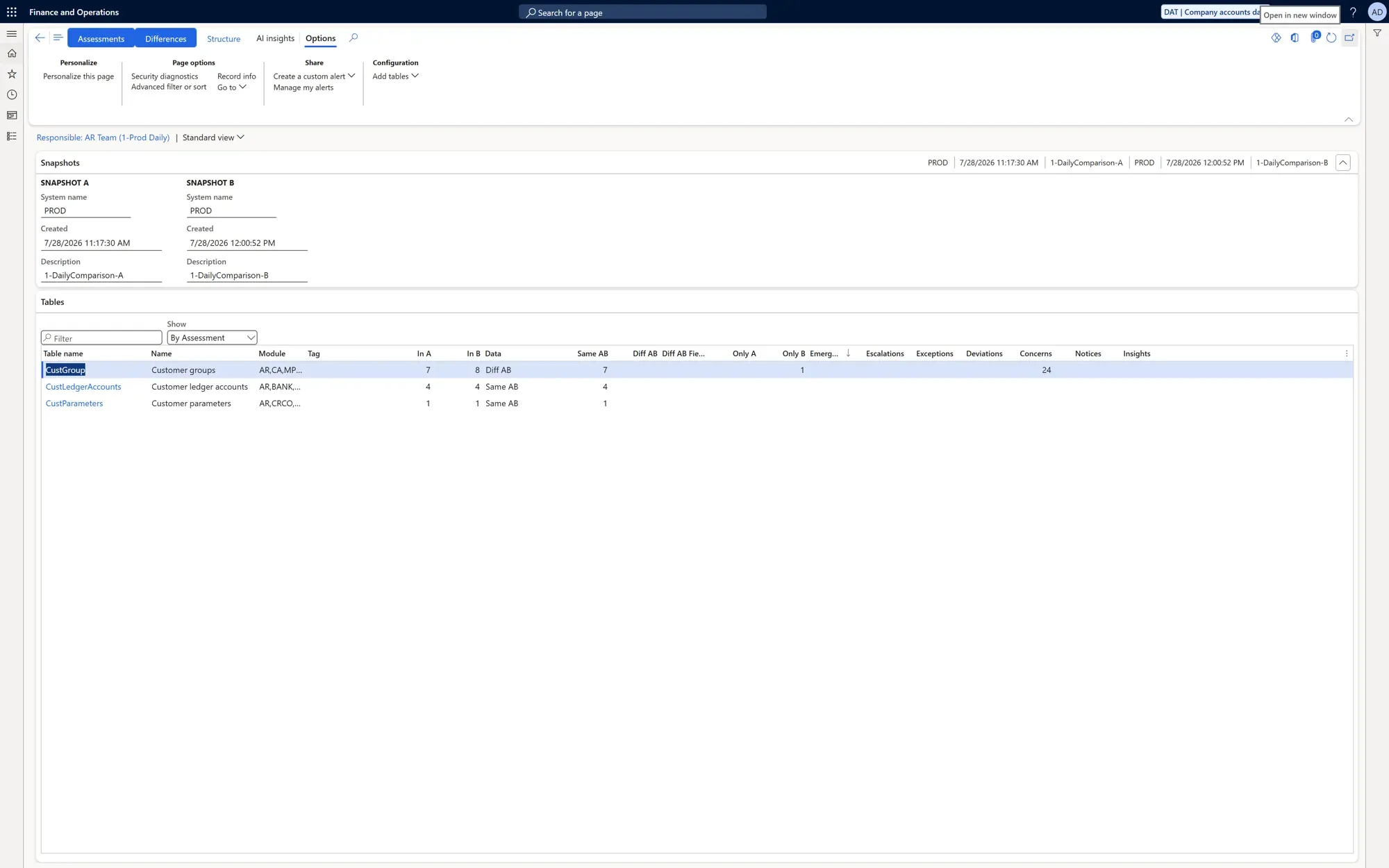Open the Show By Assessment dropdown
The image size is (1389, 868).
(213, 337)
